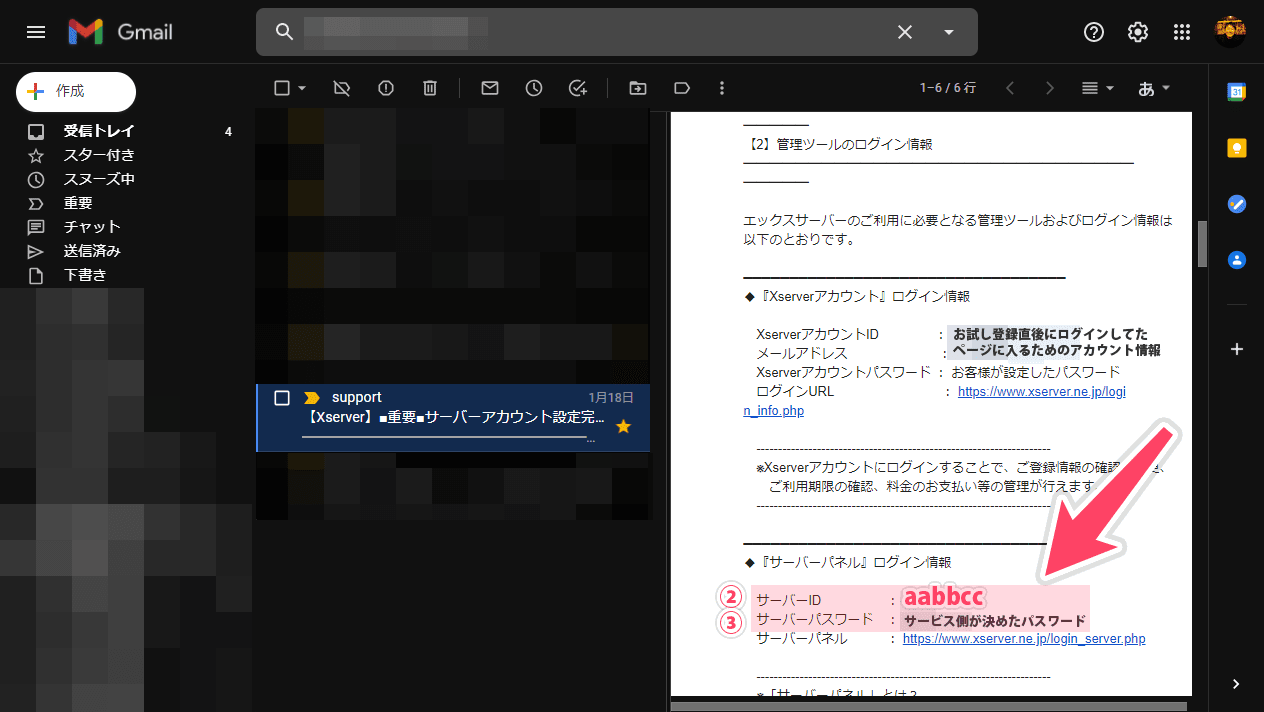Click the Gmail logo

point(121,32)
